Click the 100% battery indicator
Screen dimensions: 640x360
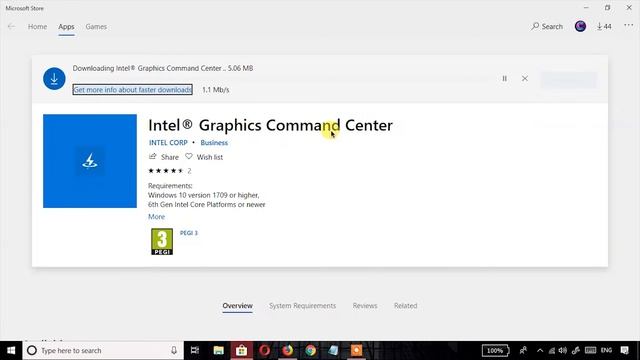pyautogui.click(x=495, y=351)
